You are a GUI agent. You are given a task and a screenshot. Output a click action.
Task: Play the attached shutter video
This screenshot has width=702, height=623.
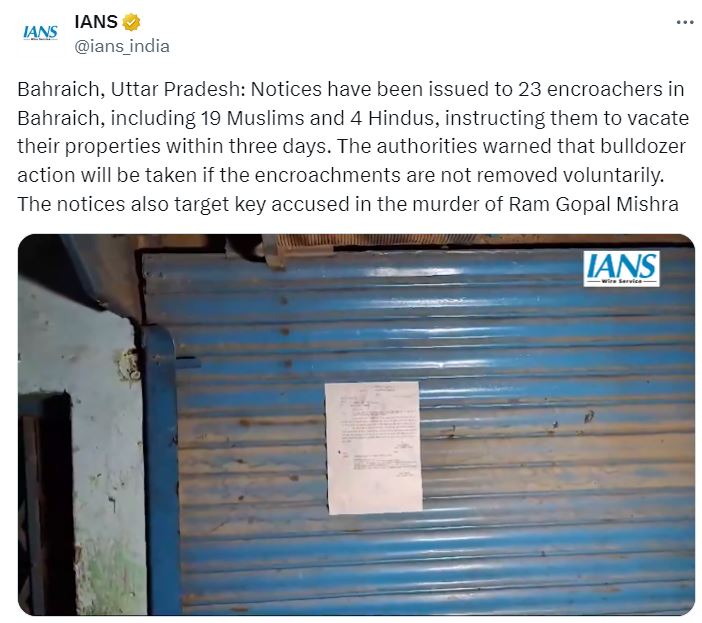[356, 424]
